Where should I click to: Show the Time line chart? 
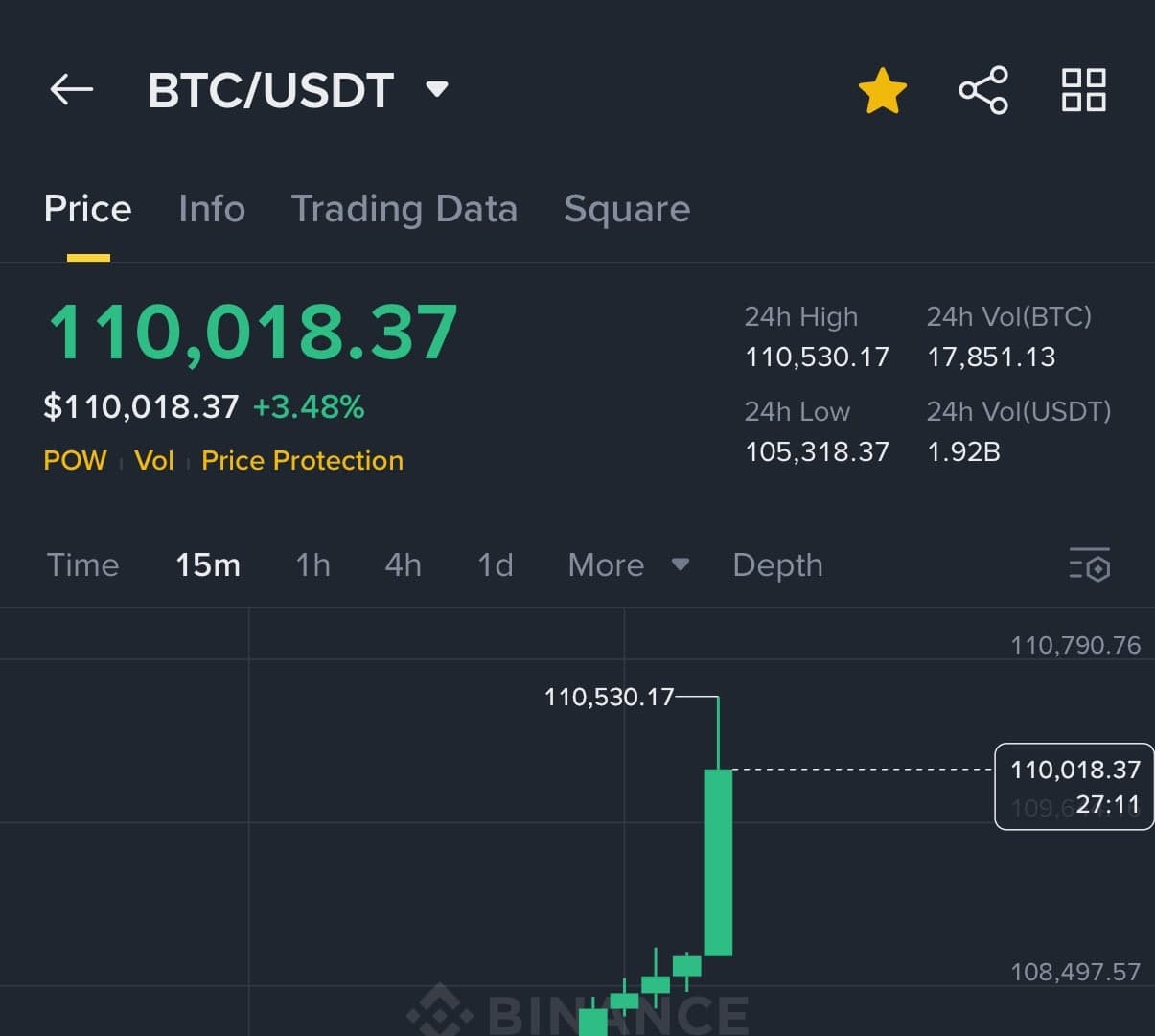coord(82,564)
